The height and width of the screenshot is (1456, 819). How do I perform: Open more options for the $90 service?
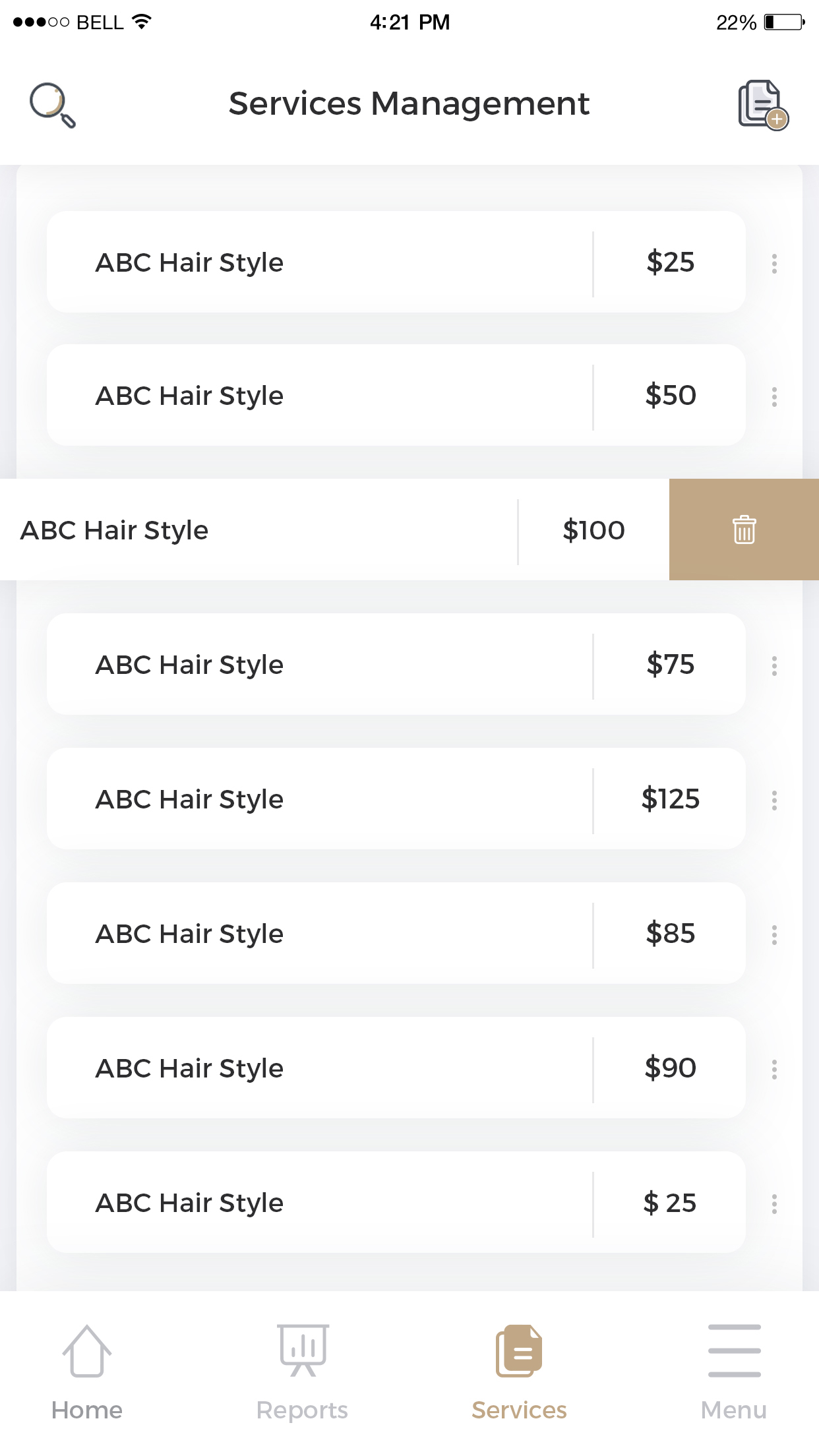coord(774,1069)
